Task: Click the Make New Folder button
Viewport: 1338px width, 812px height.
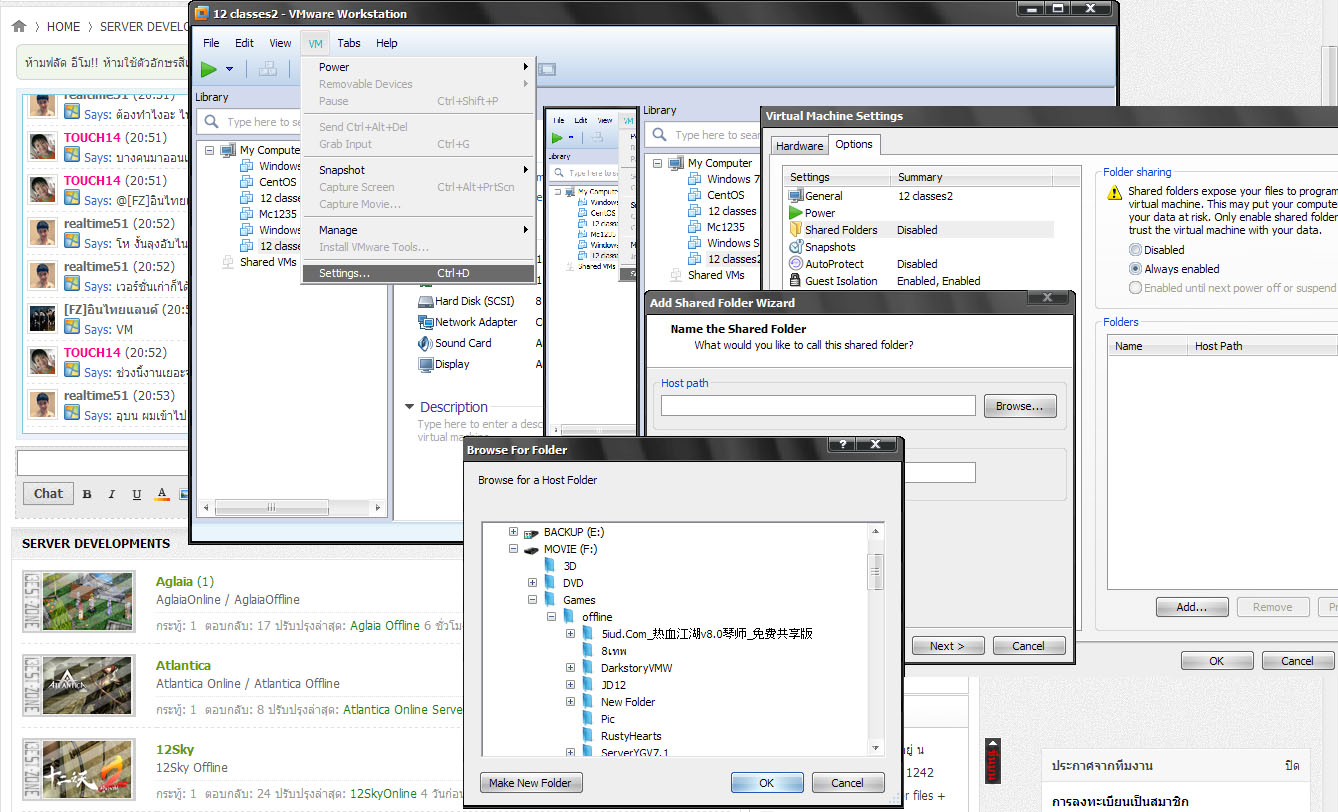Action: 530,783
